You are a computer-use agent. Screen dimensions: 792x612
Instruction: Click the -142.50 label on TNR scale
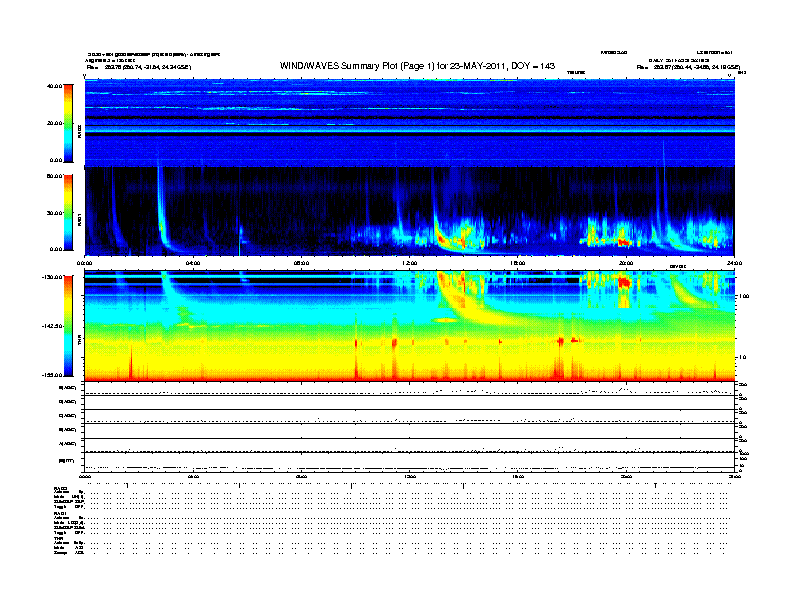coord(52,326)
